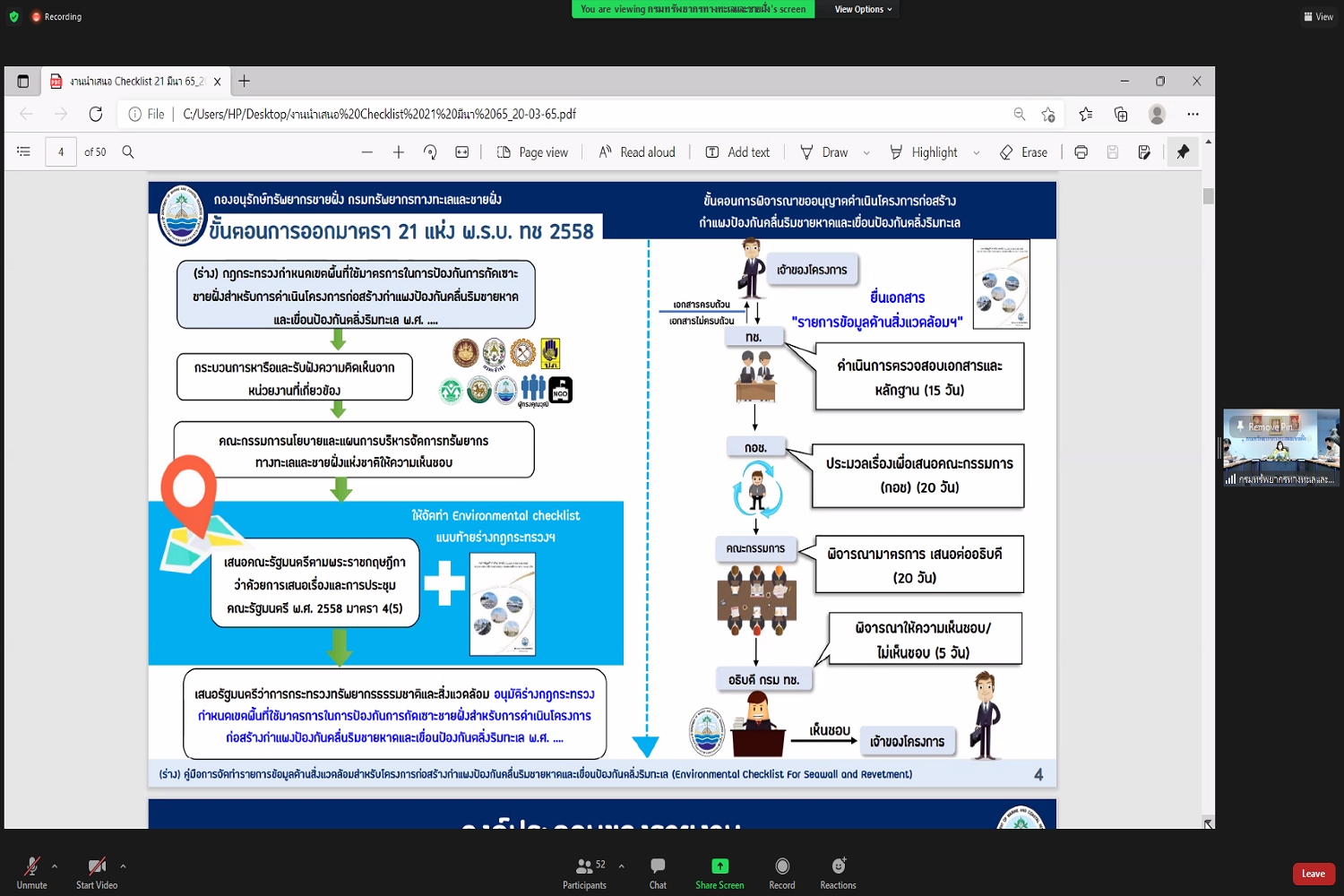Screen dimensions: 1344x896
Task: Open View Options dropdown
Action: coord(864,9)
